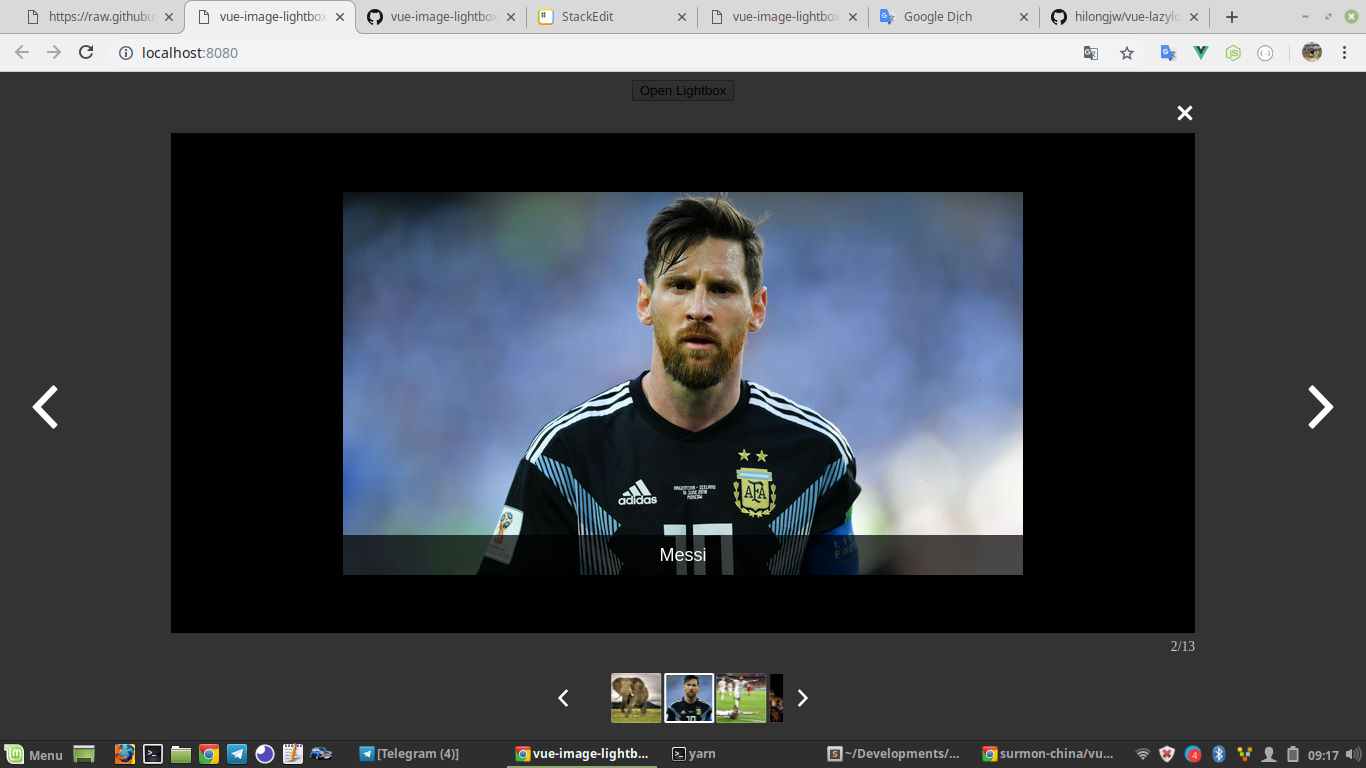Launch Firefox from the panel

click(125, 754)
